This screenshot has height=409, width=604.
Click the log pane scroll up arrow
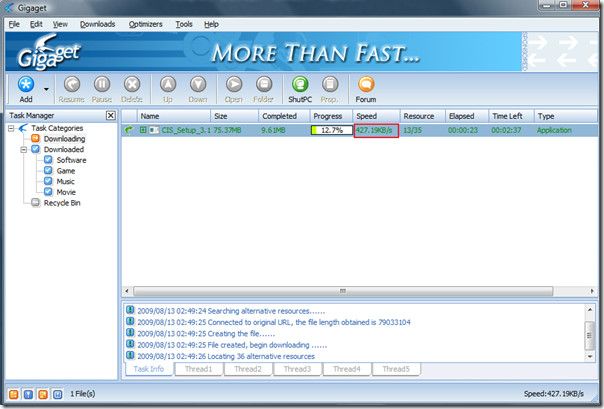point(590,310)
